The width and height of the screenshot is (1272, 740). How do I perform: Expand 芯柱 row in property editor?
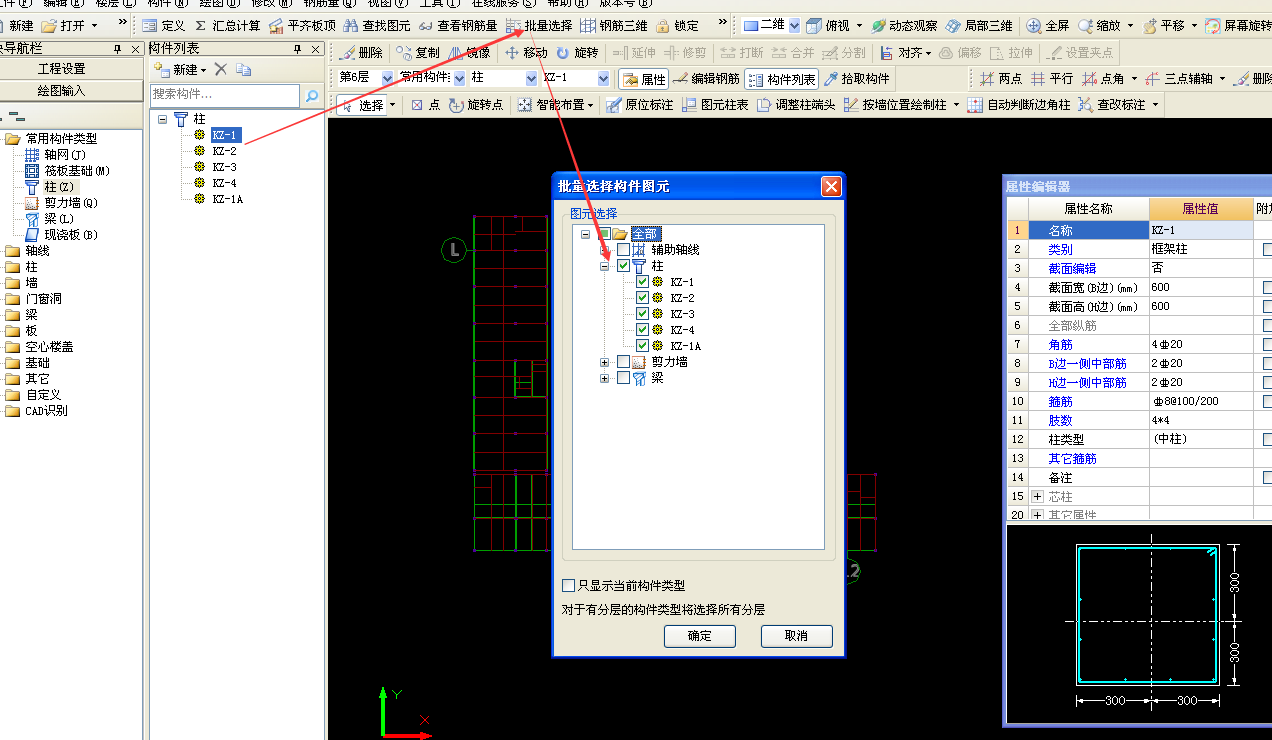tap(1037, 496)
